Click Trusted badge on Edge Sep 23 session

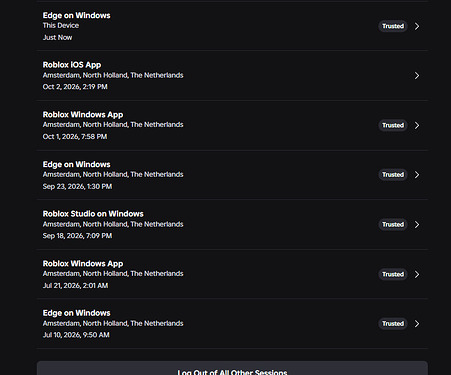point(393,175)
